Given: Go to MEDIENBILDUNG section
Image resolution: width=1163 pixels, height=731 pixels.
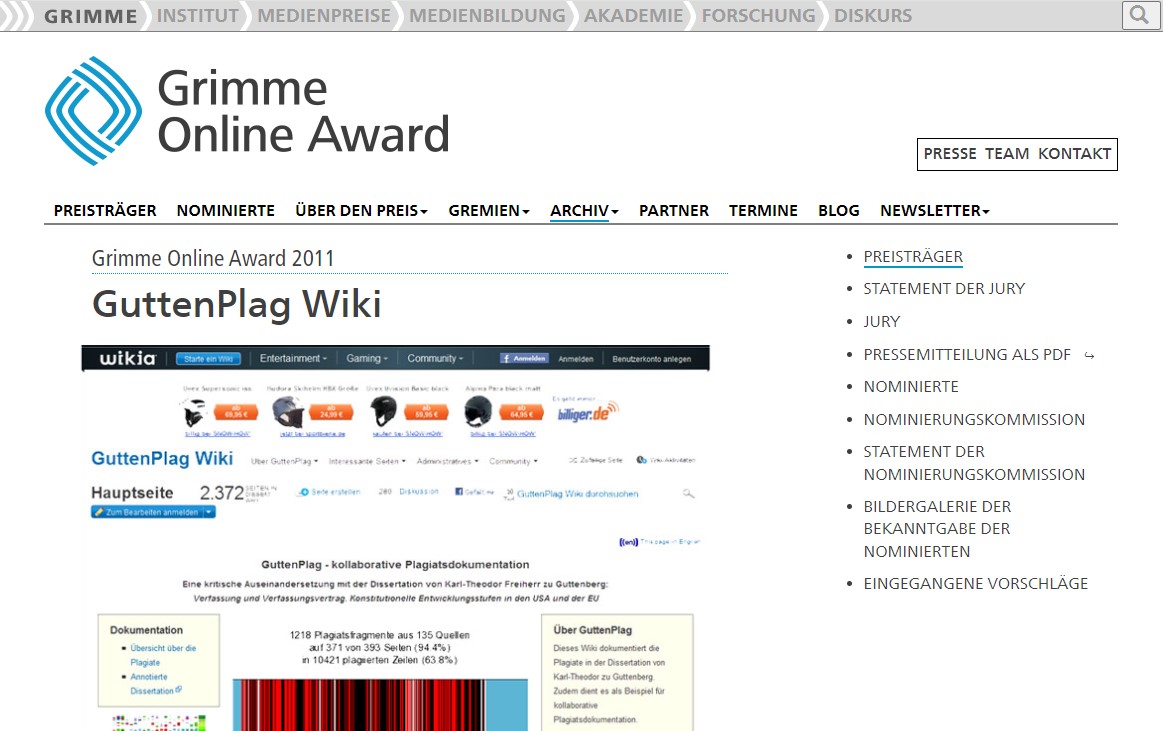Looking at the screenshot, I should click(487, 16).
